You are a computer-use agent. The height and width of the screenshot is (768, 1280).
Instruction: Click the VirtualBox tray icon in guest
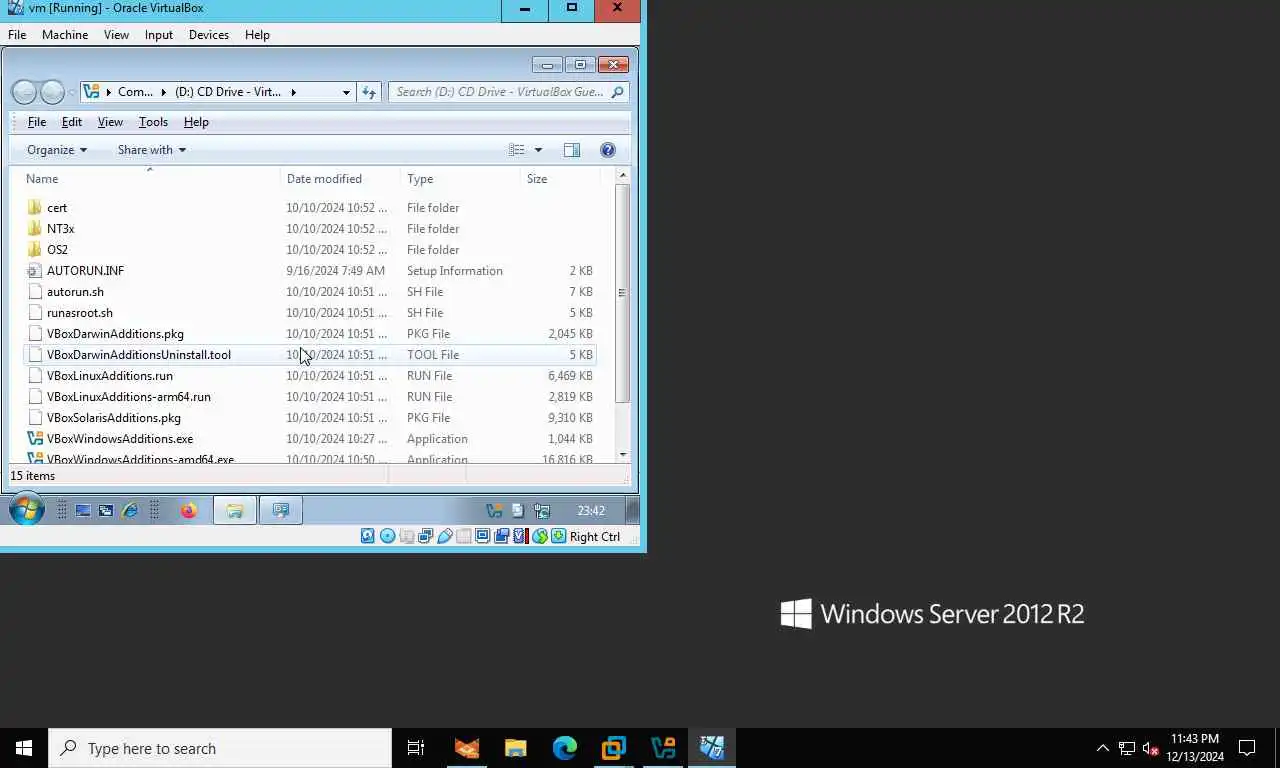tap(494, 511)
